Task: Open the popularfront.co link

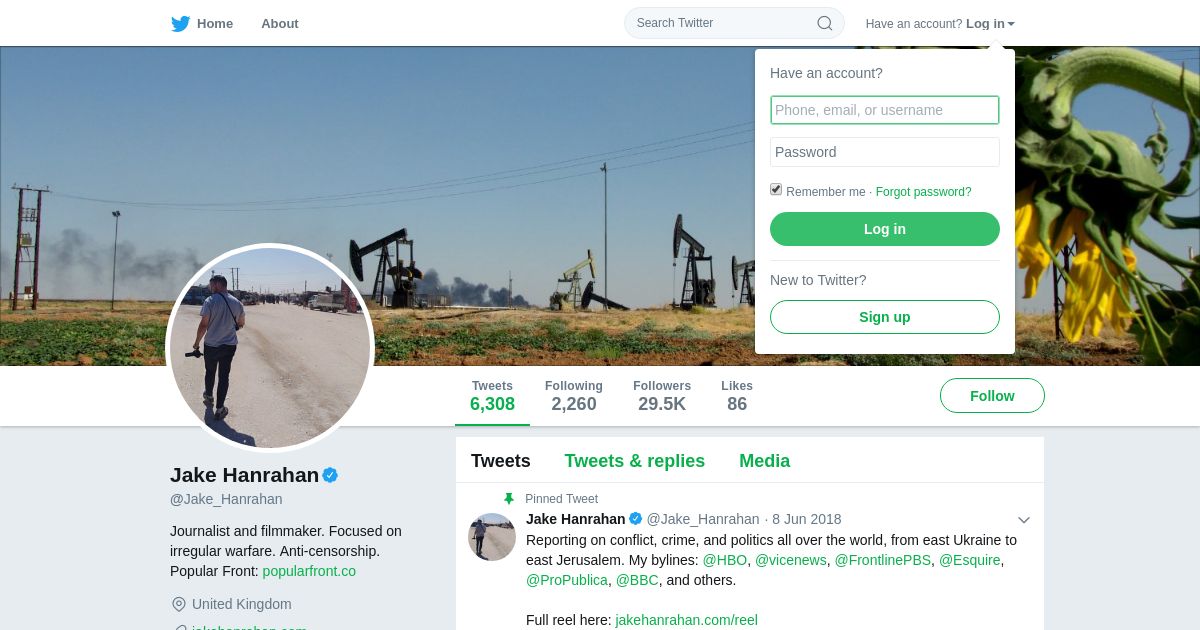Action: click(309, 571)
